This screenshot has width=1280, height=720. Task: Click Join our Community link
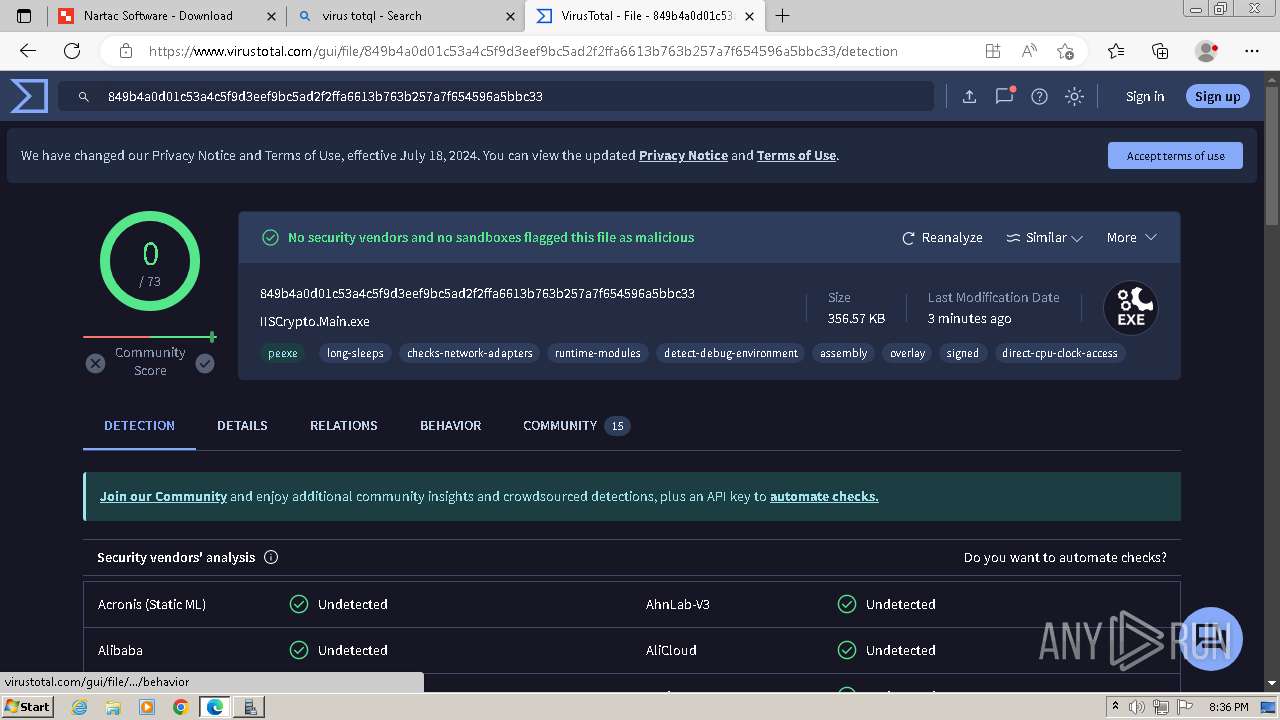(163, 496)
